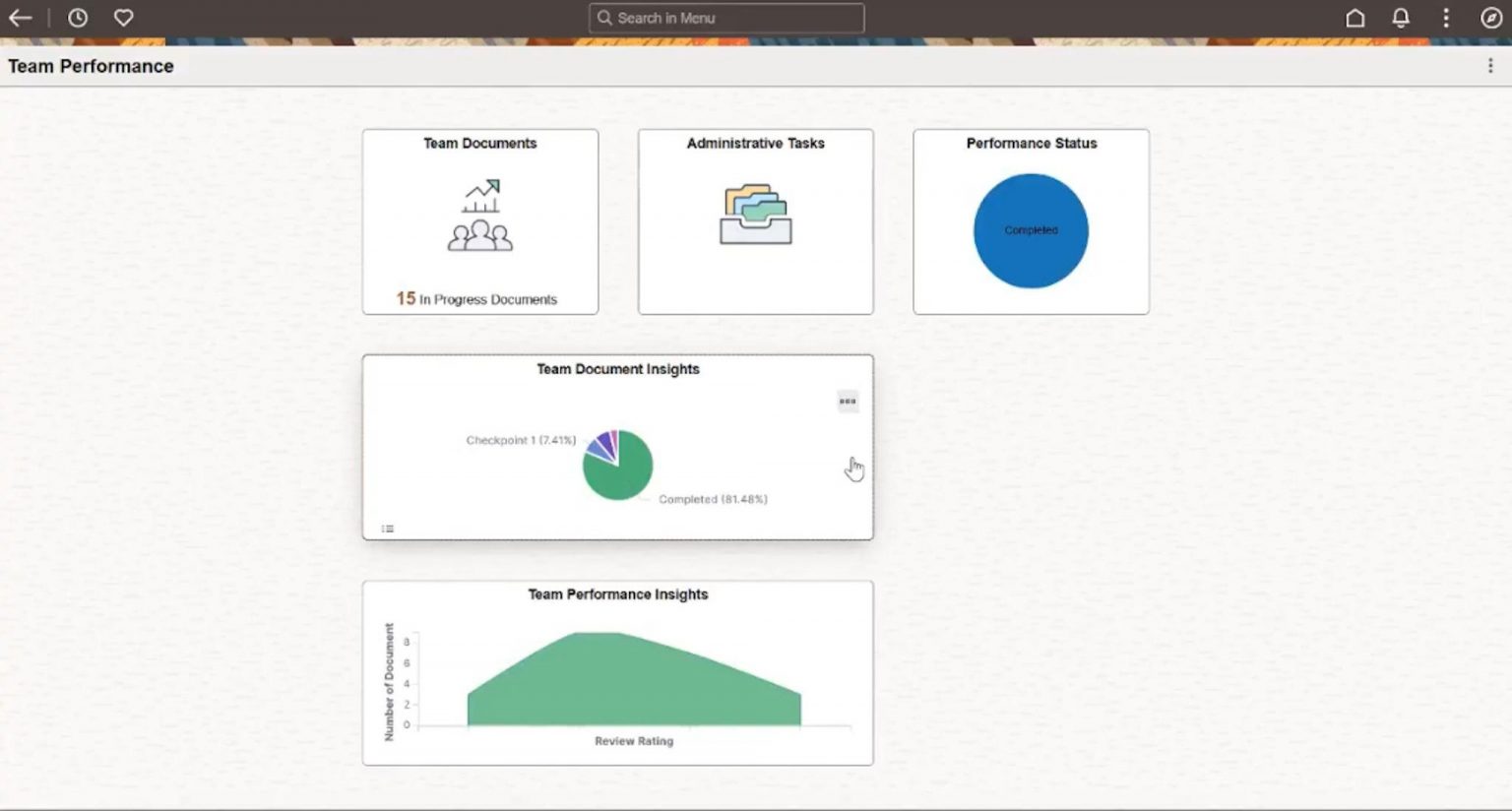
Task: Open the global Actions three-dot menu
Action: pyautogui.click(x=1445, y=17)
